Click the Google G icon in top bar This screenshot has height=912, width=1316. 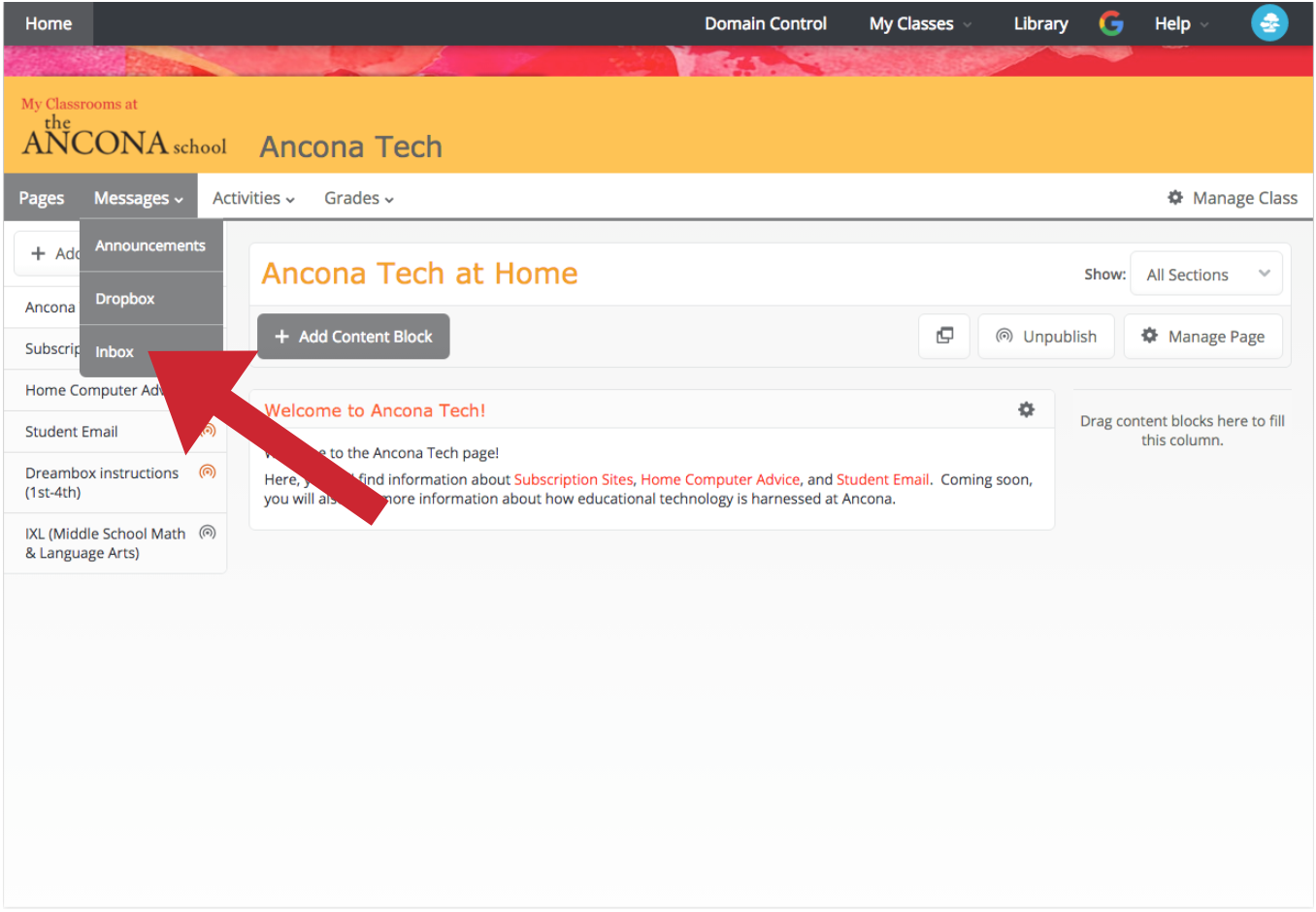pyautogui.click(x=1111, y=23)
